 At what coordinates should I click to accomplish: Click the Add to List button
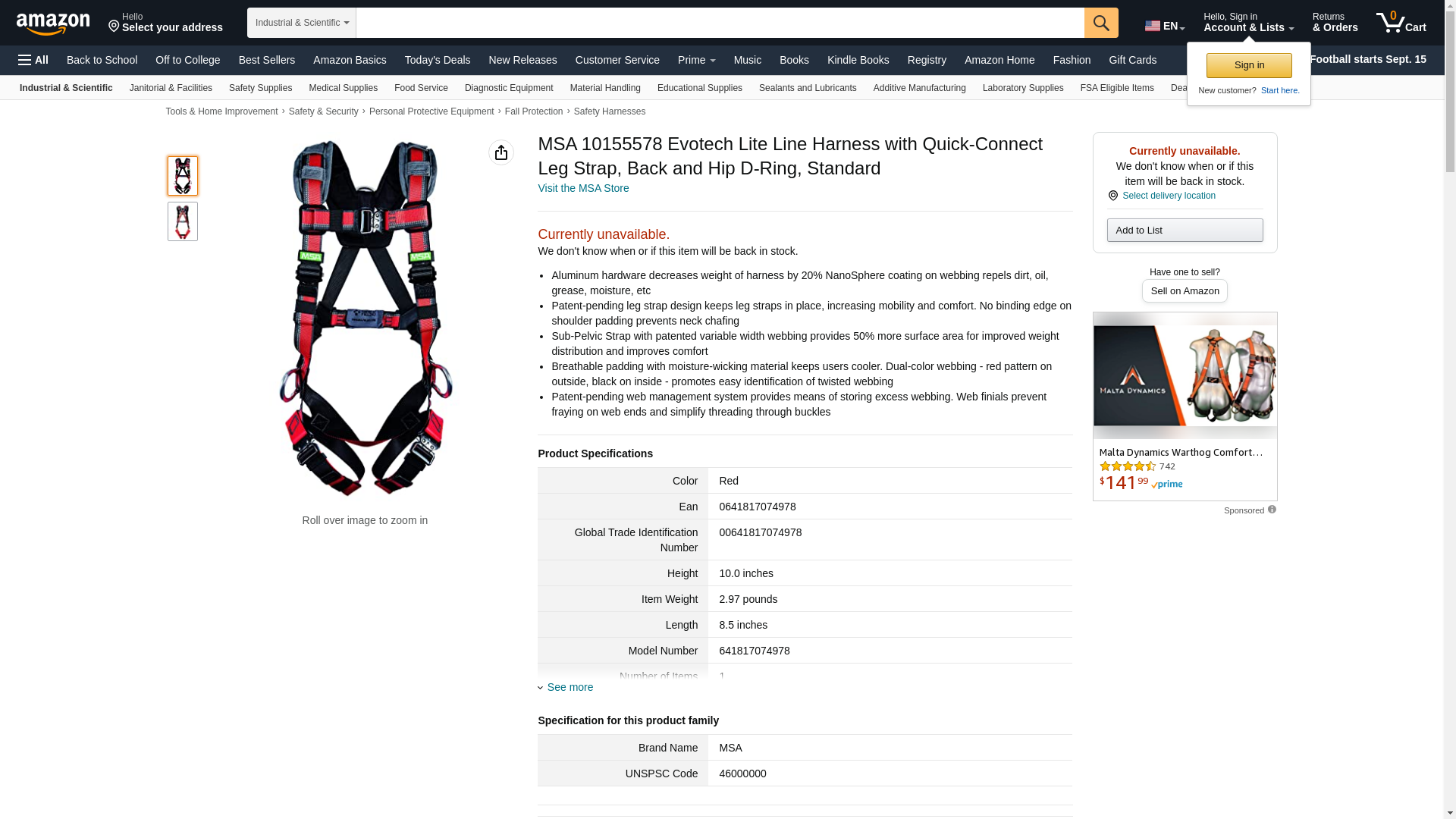[x=1185, y=231]
